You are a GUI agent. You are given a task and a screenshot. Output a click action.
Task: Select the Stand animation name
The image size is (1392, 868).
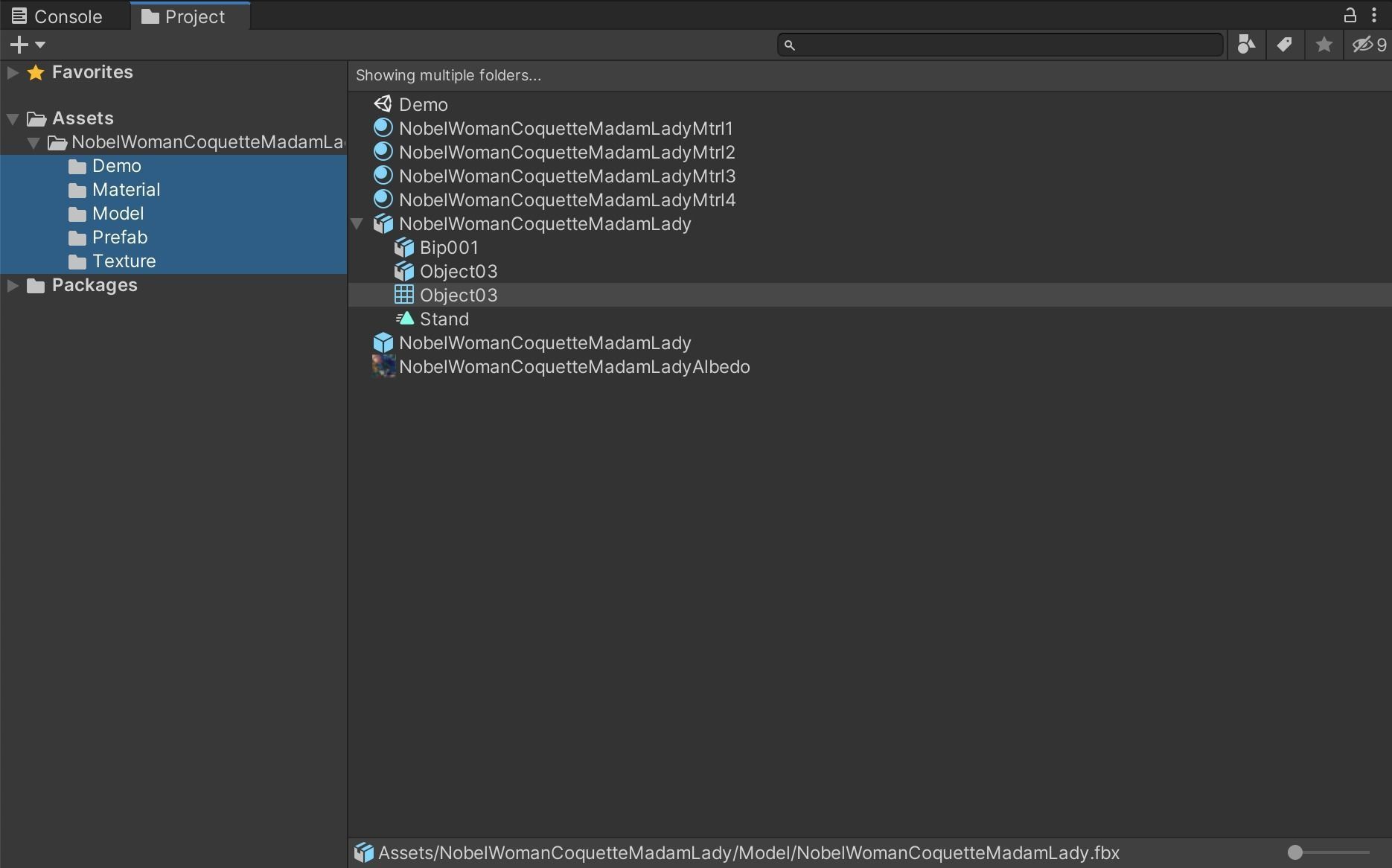point(444,319)
